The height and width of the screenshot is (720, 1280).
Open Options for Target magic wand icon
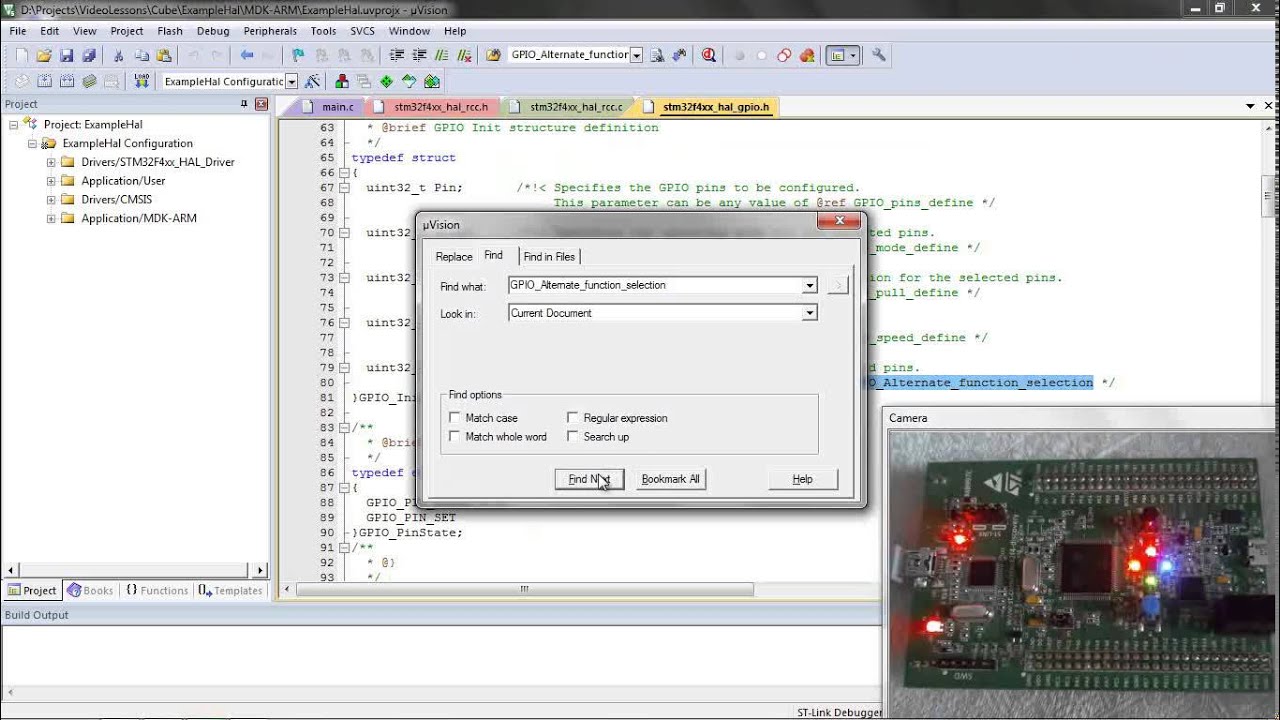[312, 82]
